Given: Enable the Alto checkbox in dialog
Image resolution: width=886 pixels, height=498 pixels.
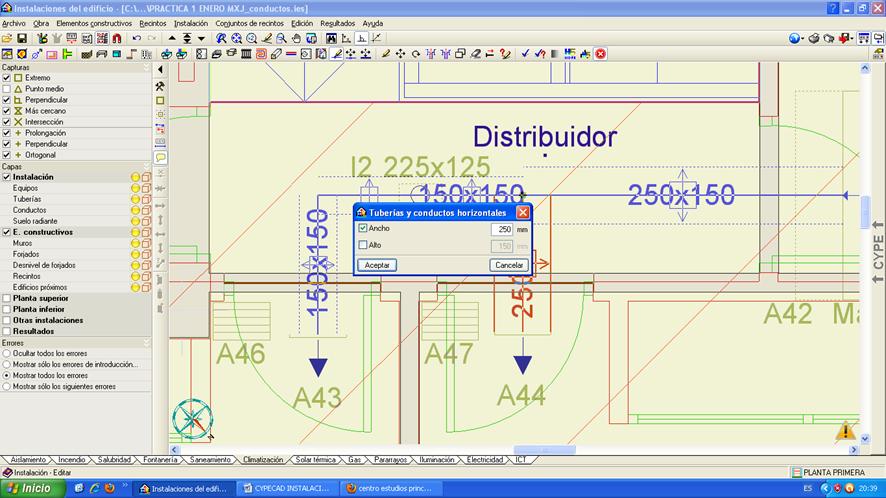Looking at the screenshot, I should 363,245.
